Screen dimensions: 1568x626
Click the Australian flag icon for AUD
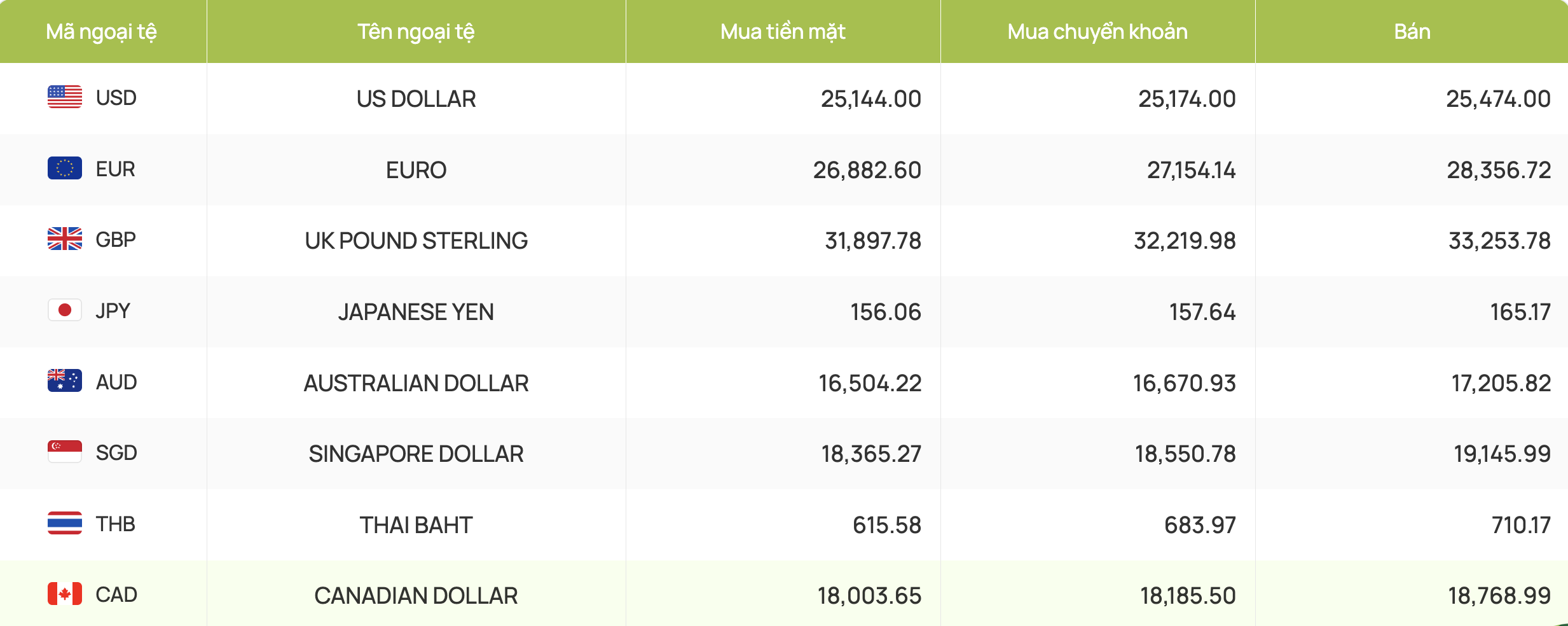(x=65, y=381)
